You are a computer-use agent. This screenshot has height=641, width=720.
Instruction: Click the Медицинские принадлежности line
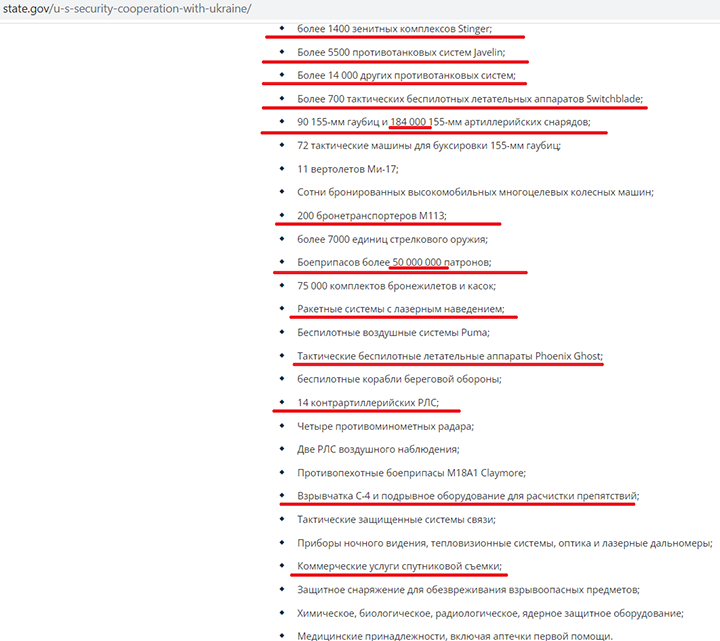point(454,636)
